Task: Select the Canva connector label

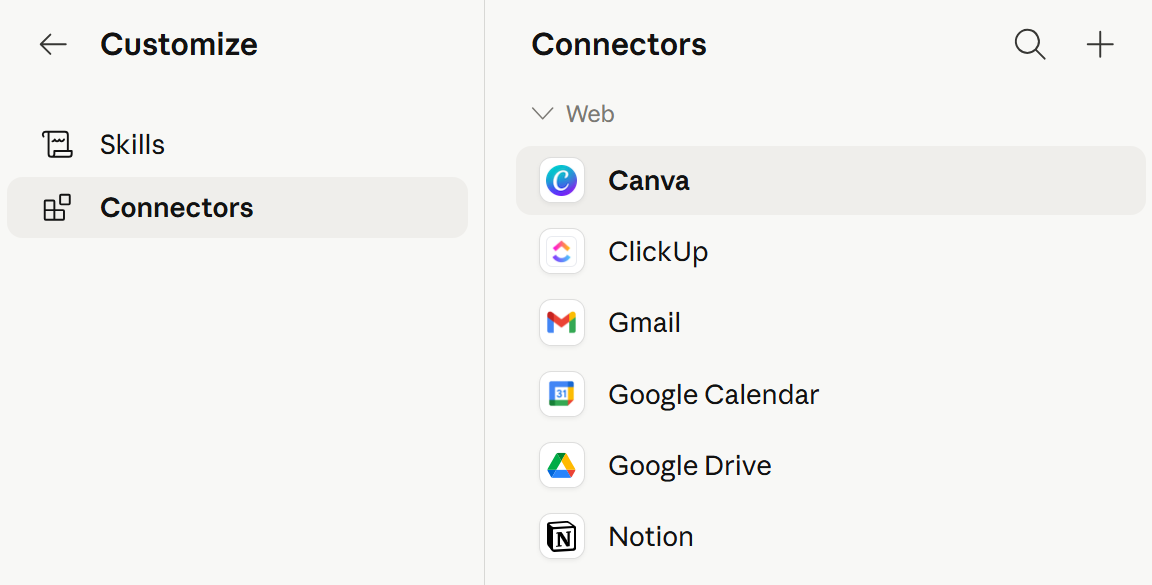Action: tap(649, 181)
